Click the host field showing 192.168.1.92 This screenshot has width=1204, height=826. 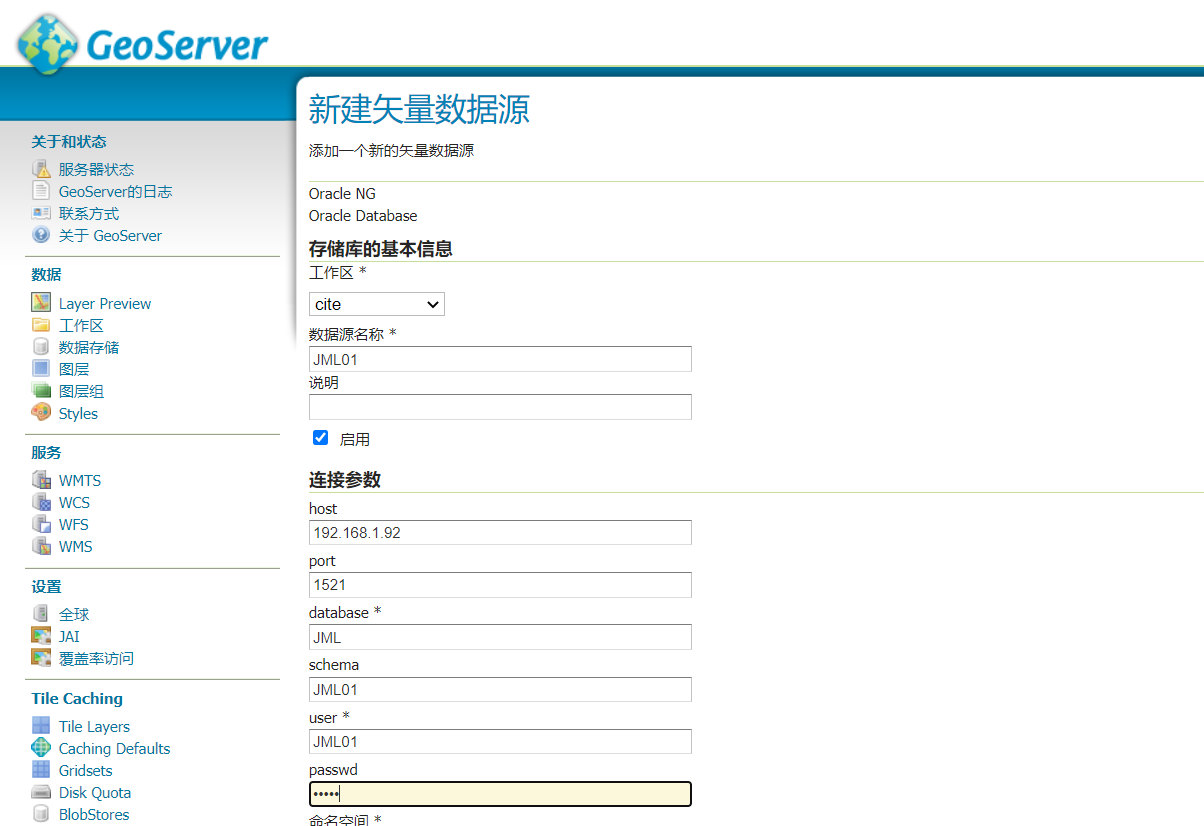[x=500, y=532]
